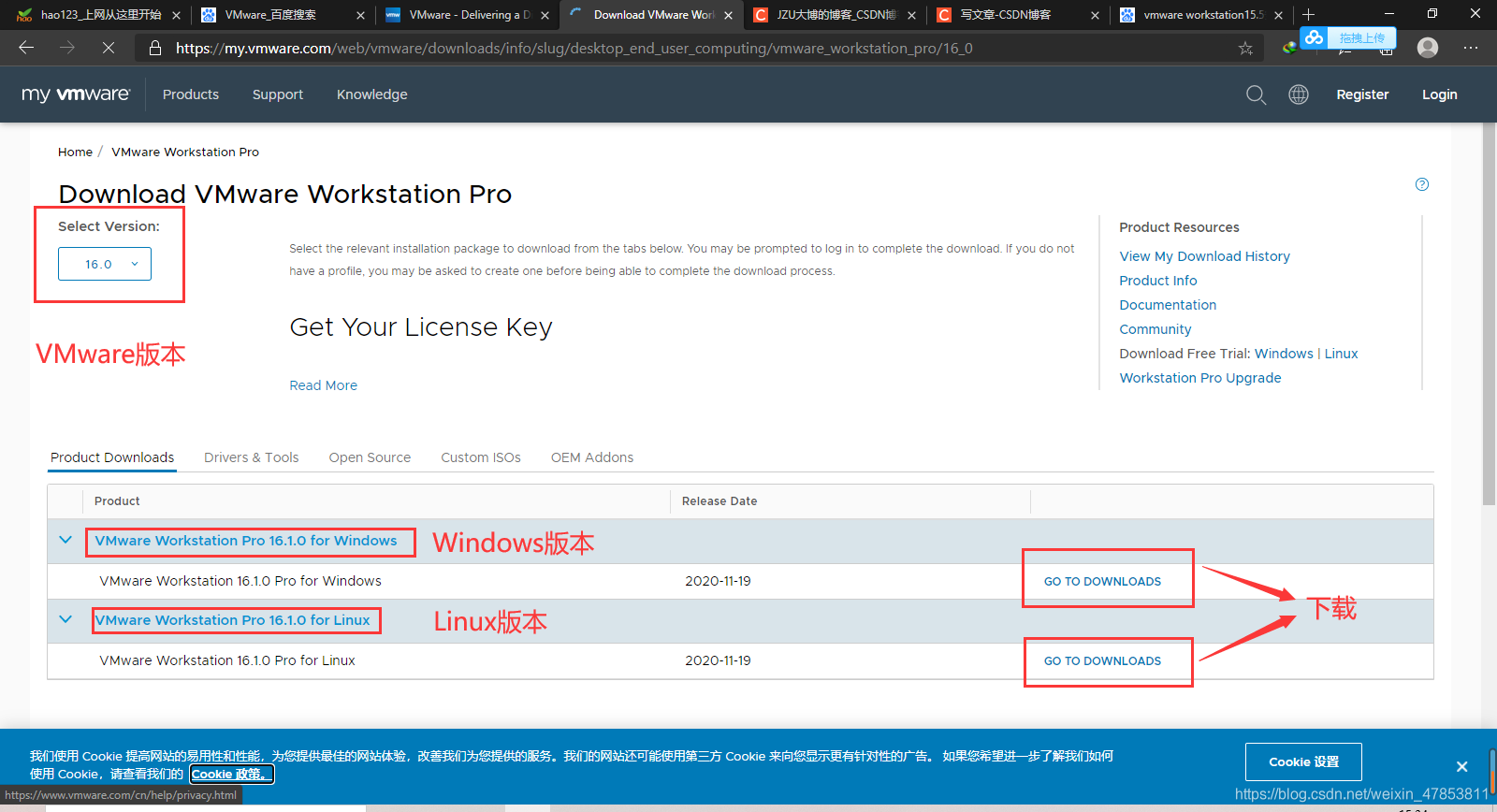This screenshot has height=812, width=1497.
Task: Click the Login link
Action: (1440, 94)
